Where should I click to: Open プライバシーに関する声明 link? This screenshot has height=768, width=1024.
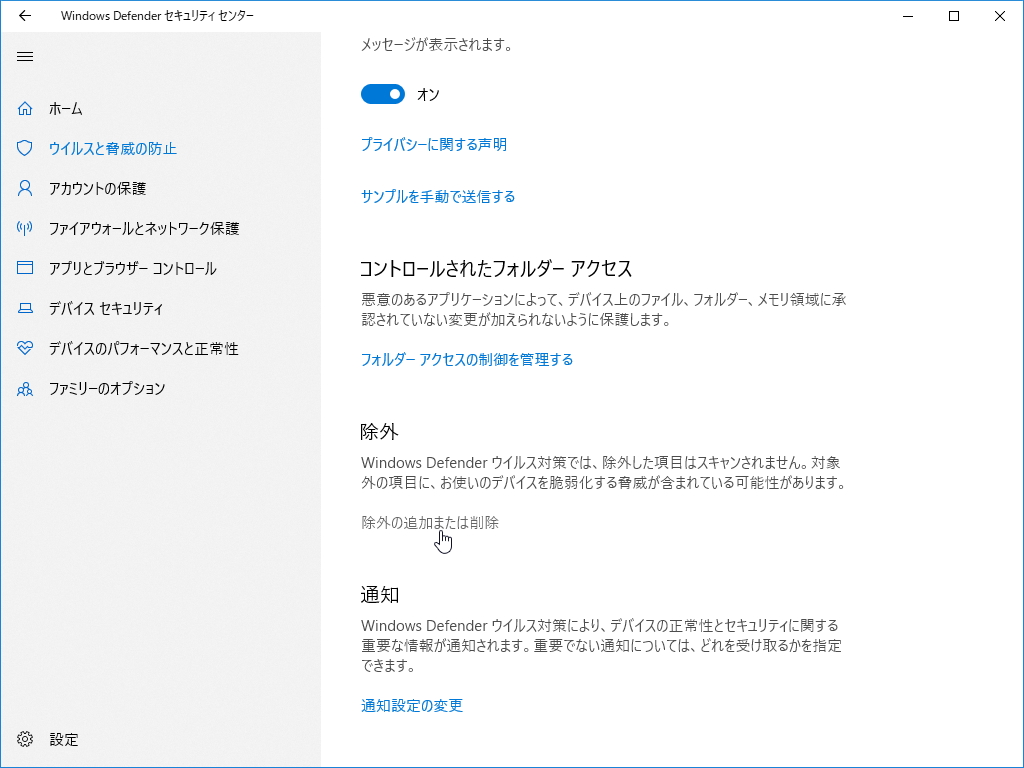[434, 144]
